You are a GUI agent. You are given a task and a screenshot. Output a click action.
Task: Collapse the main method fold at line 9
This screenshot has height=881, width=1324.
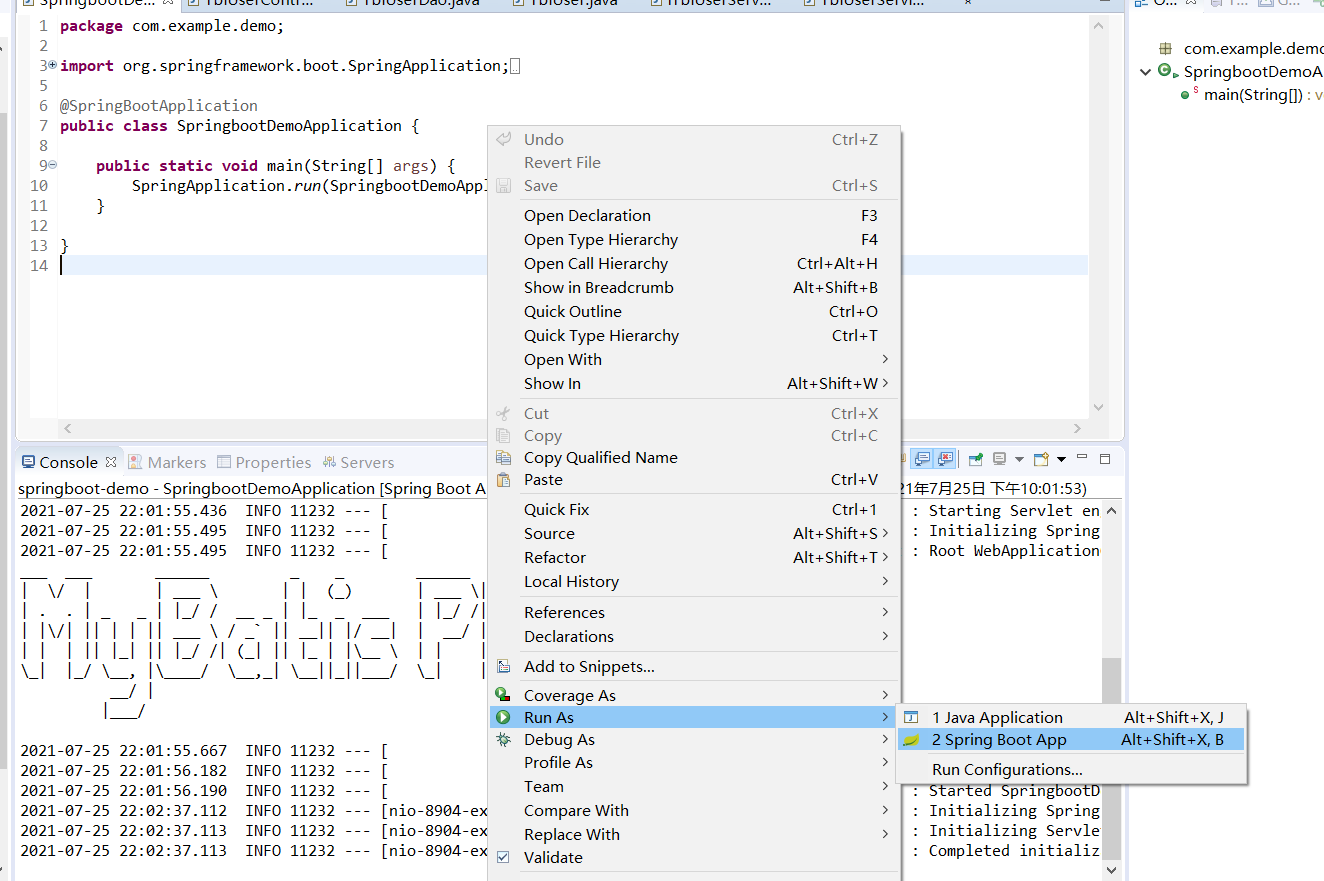[x=52, y=165]
